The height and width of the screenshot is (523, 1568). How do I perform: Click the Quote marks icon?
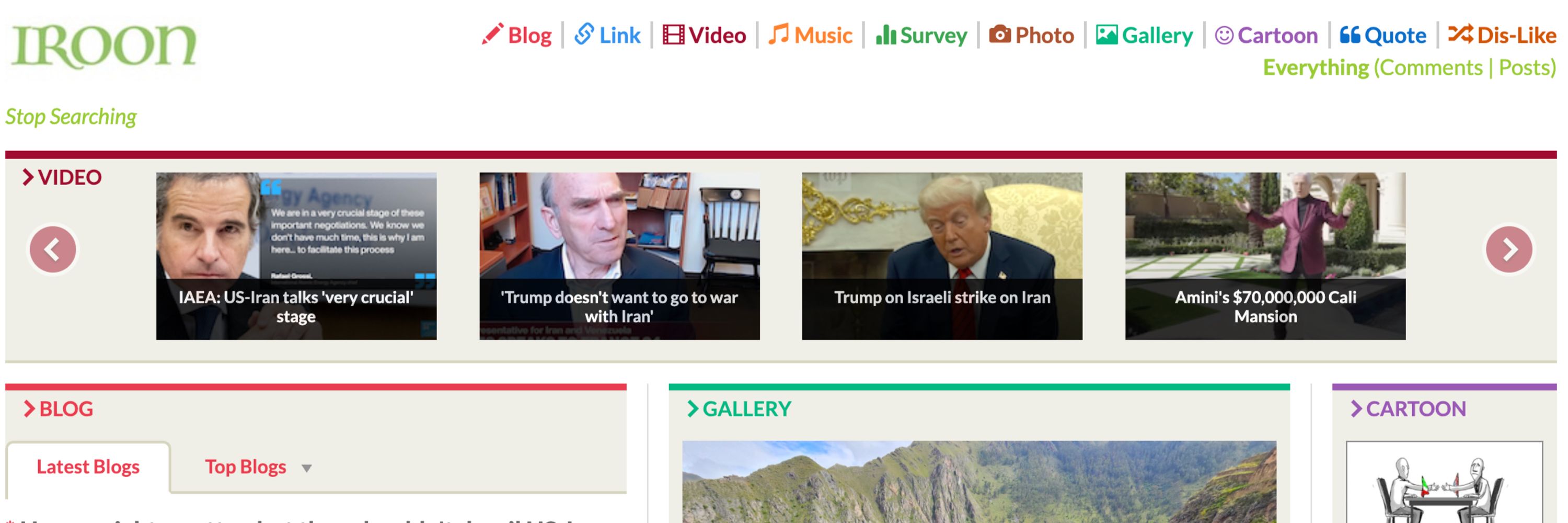(x=1349, y=35)
